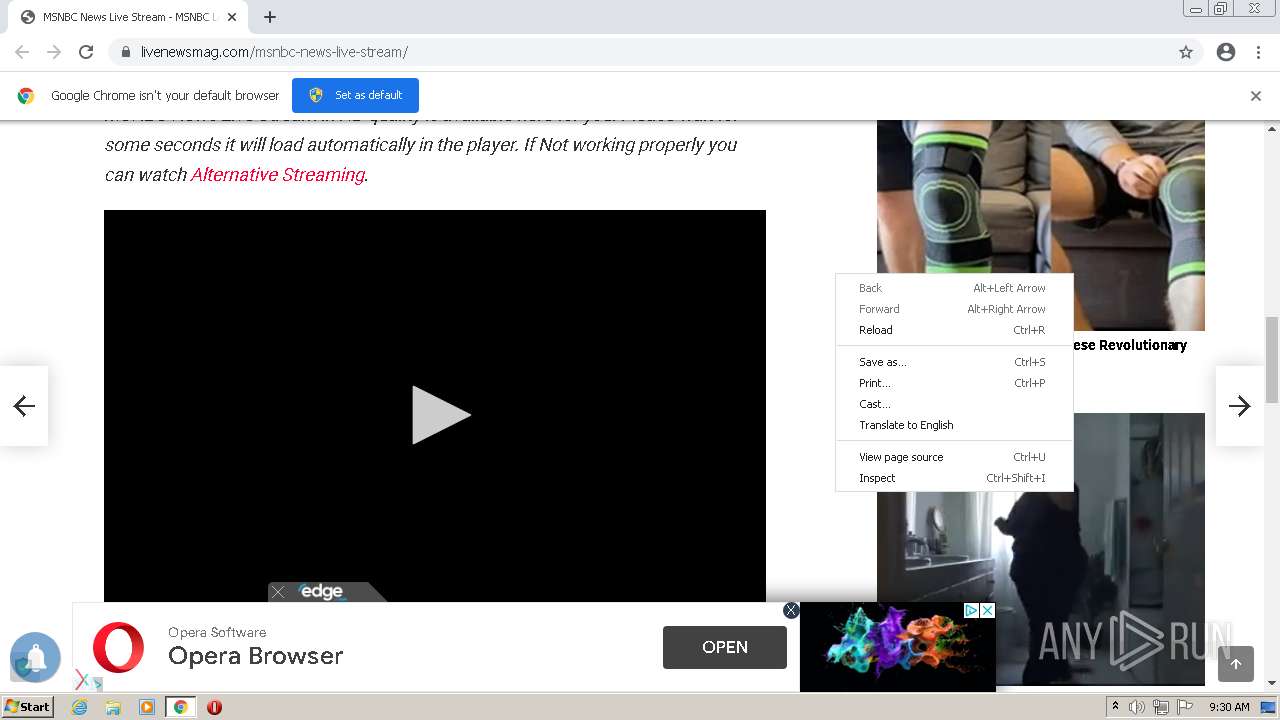This screenshot has height=720, width=1280.
Task: Reload the page with toolbar refresh icon
Action: (x=86, y=52)
